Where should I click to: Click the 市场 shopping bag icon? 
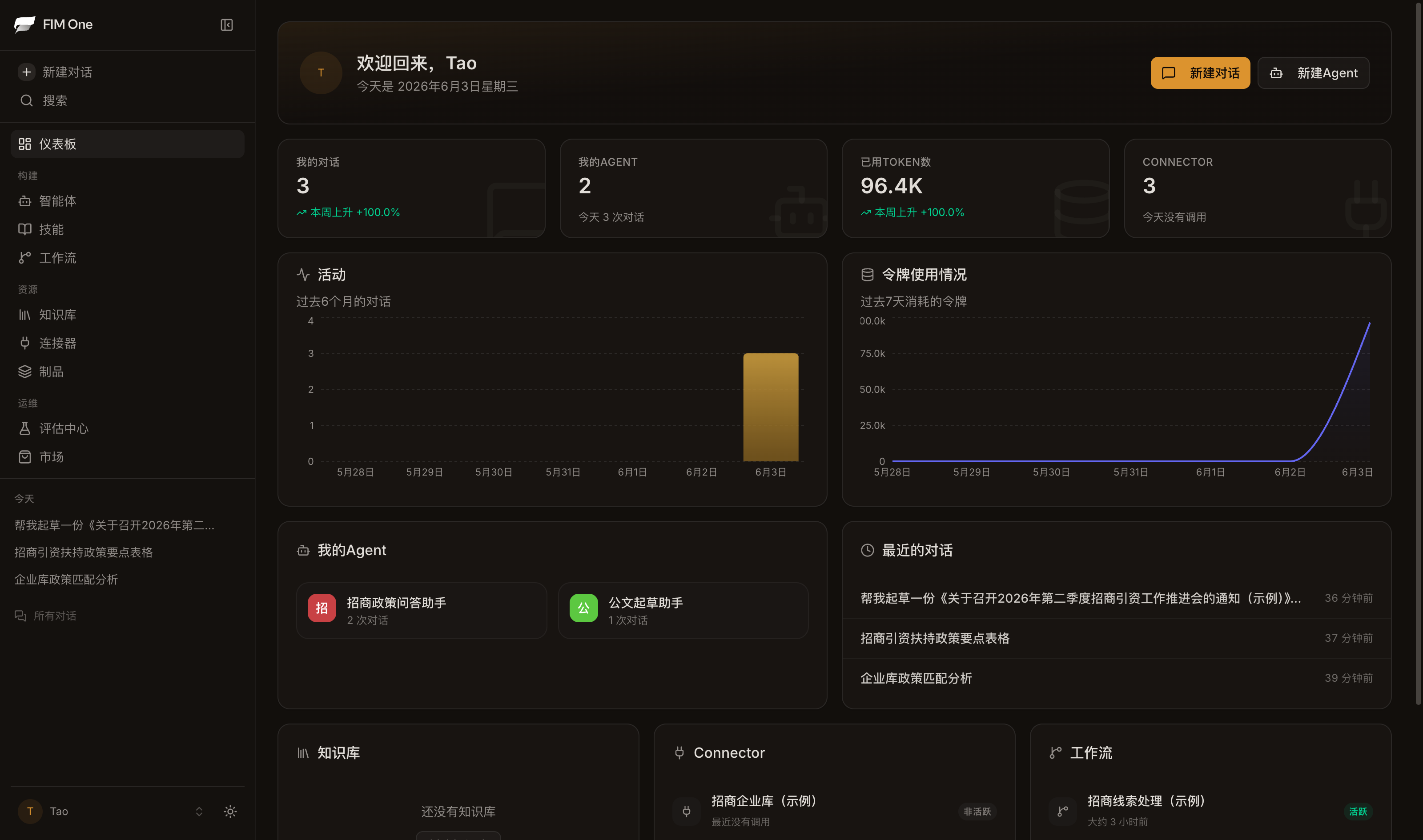24,457
